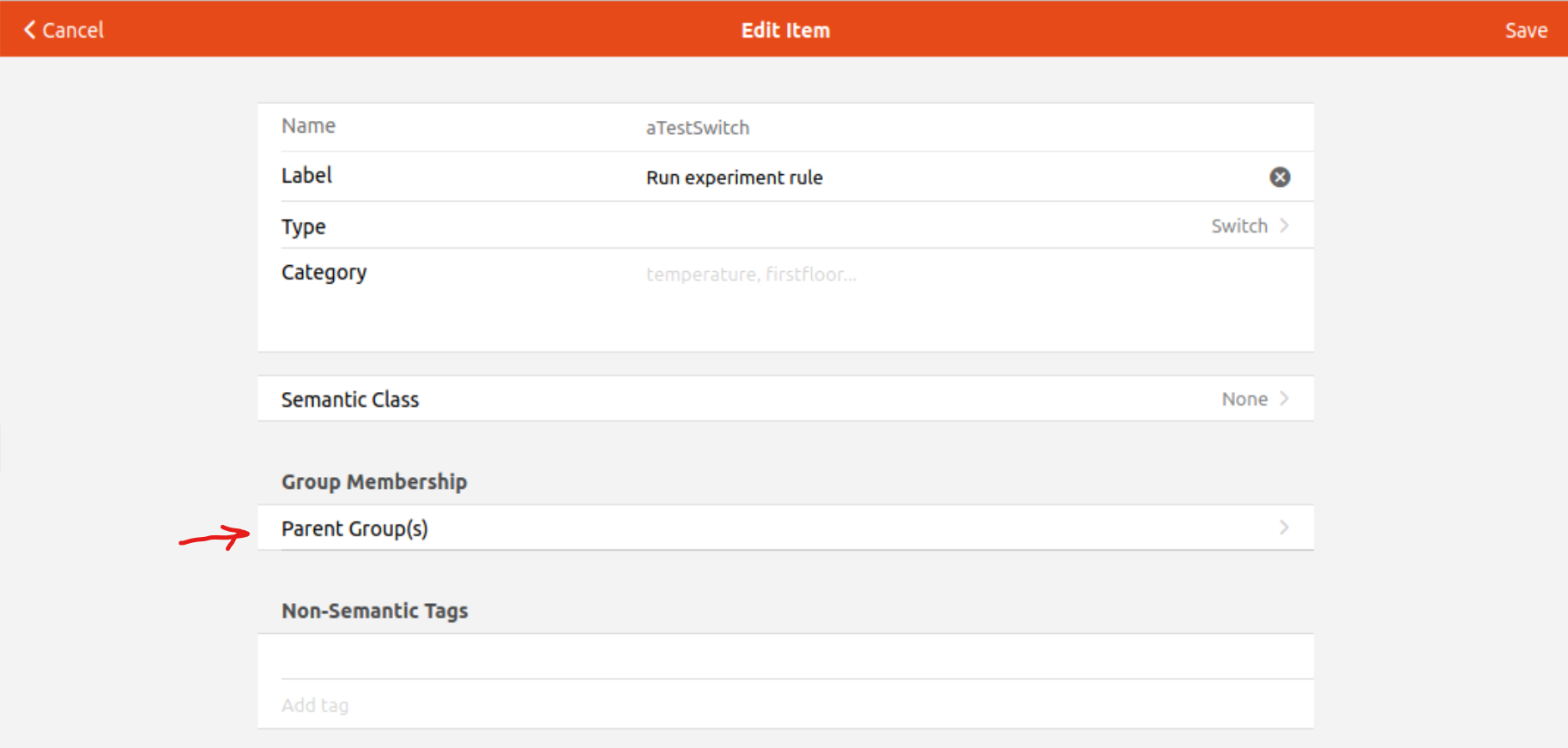Viewport: 1568px width, 748px height.
Task: Click the Non-Semantic Tags section header
Action: coord(375,611)
